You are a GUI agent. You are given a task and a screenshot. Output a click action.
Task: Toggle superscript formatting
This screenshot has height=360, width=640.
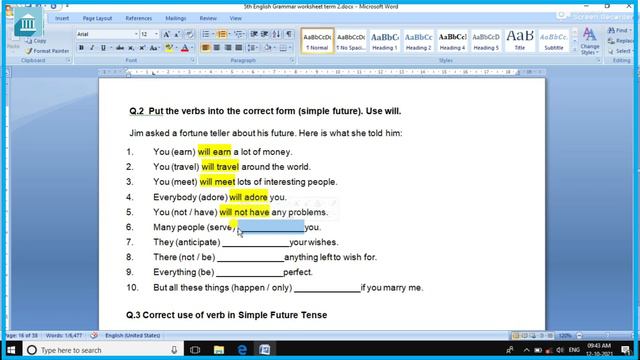pos(142,48)
